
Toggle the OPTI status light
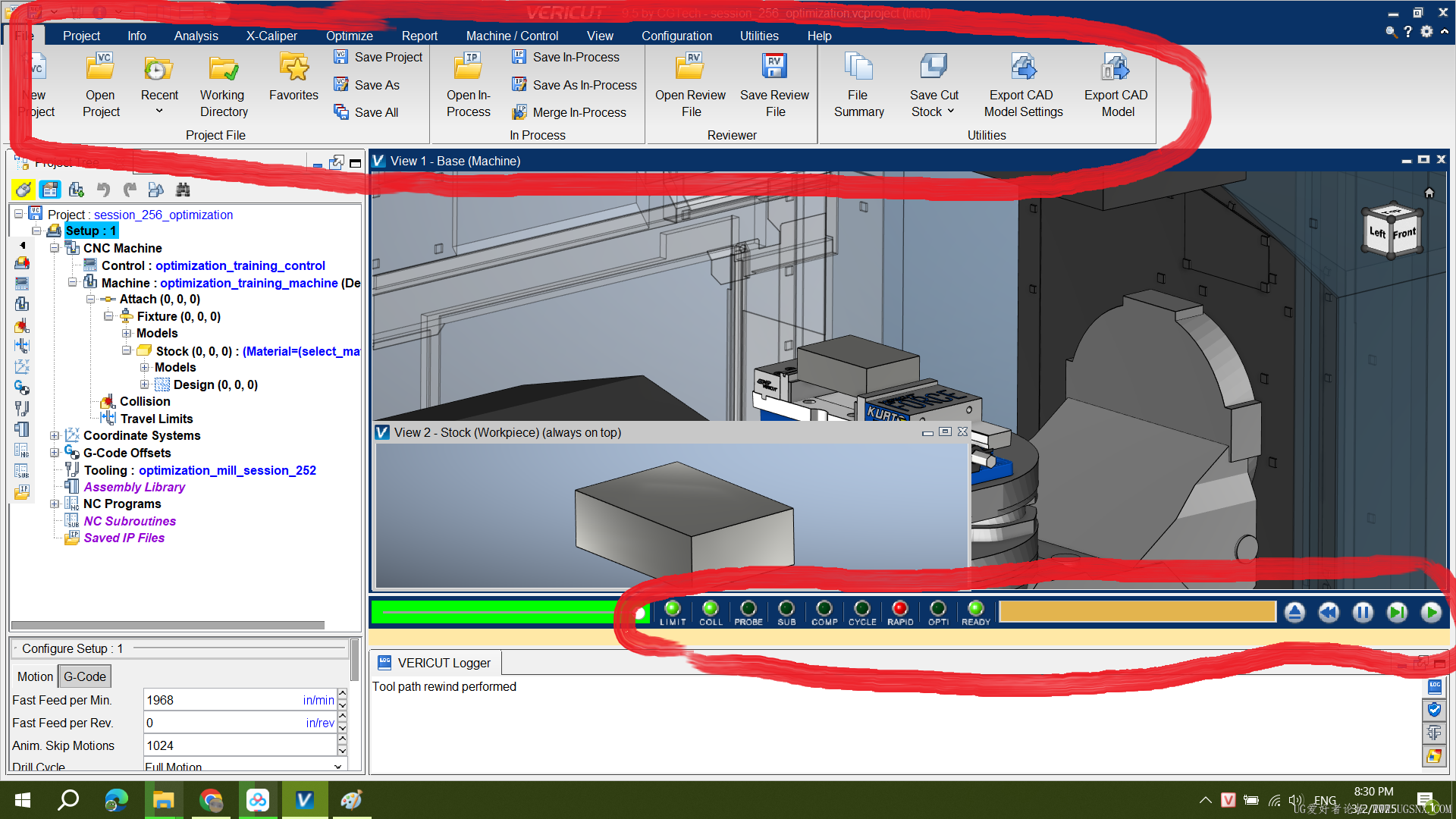click(x=938, y=608)
